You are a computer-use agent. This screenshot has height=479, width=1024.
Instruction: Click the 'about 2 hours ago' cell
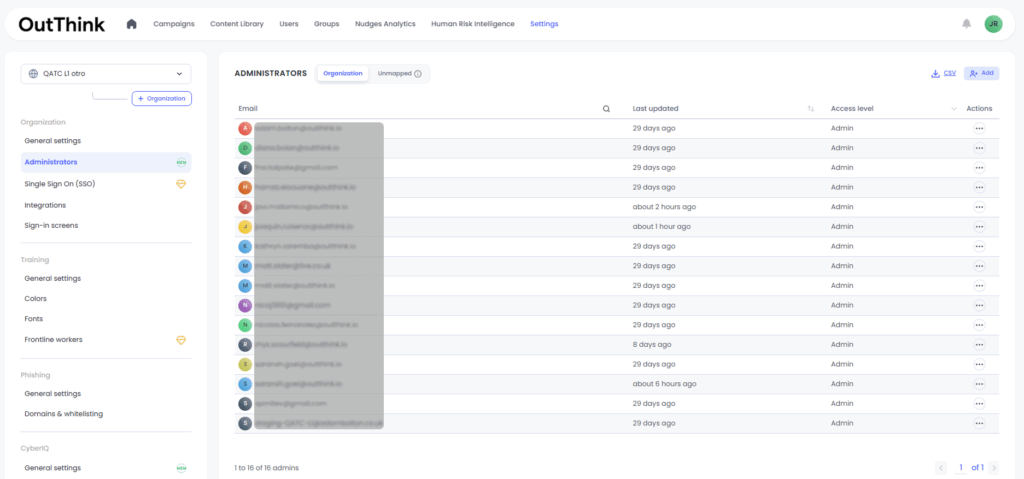pyautogui.click(x=664, y=207)
